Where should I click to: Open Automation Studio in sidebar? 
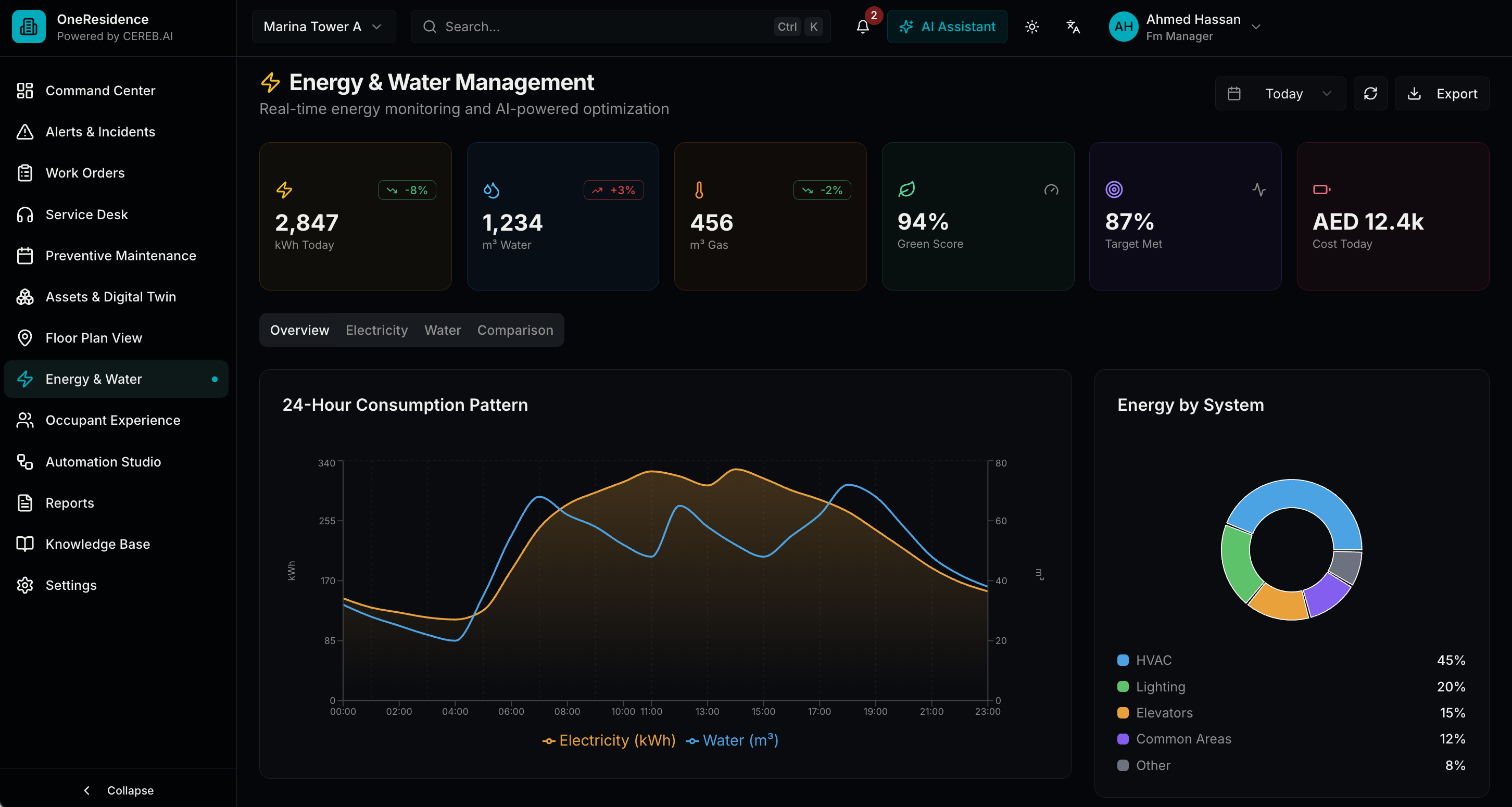[103, 462]
